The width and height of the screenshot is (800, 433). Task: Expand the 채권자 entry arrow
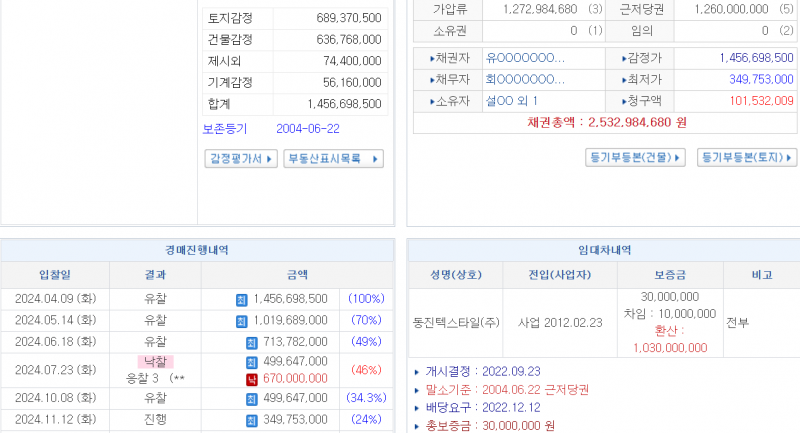433,57
